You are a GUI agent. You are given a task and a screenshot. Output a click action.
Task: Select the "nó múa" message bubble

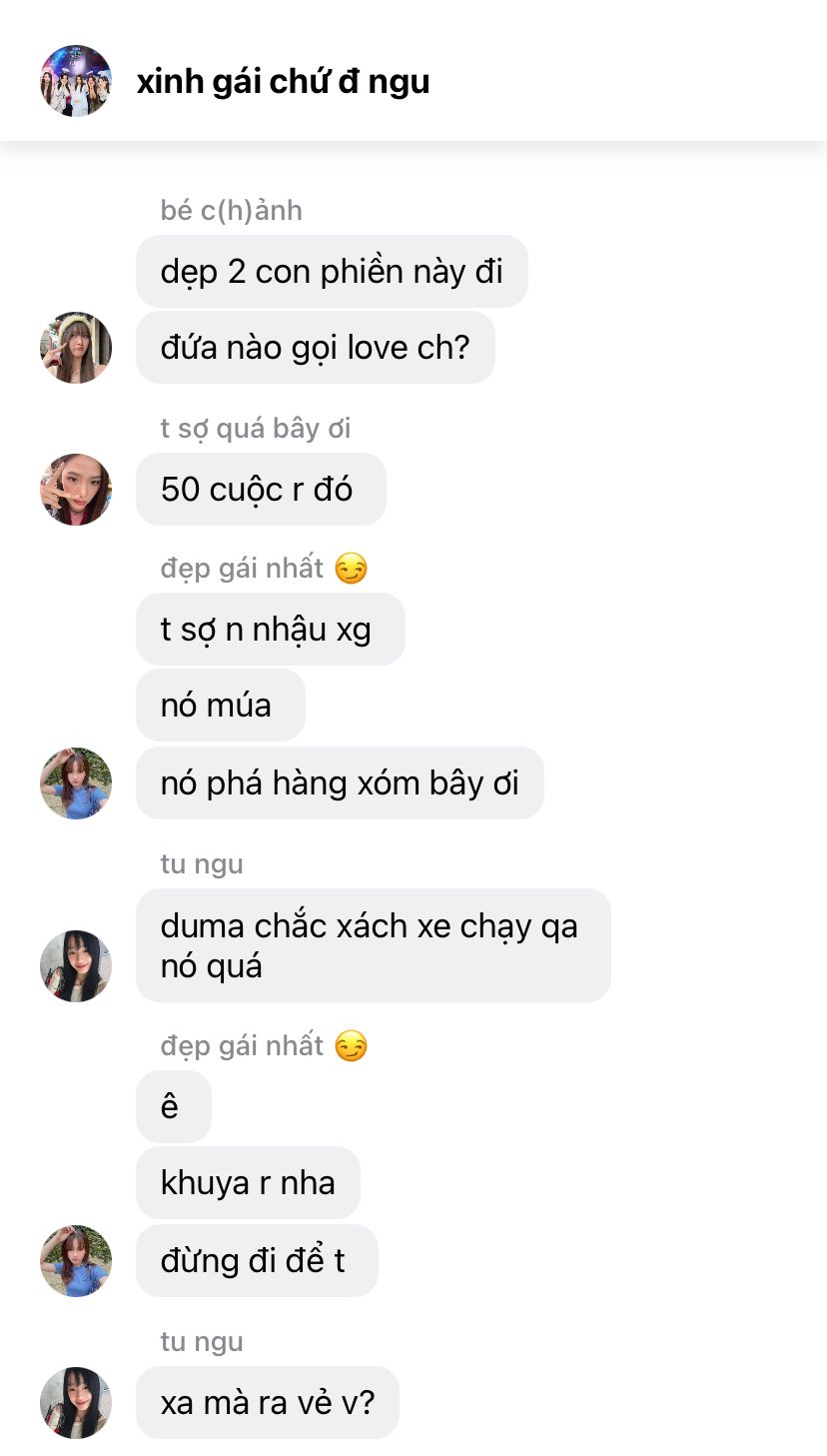(221, 706)
